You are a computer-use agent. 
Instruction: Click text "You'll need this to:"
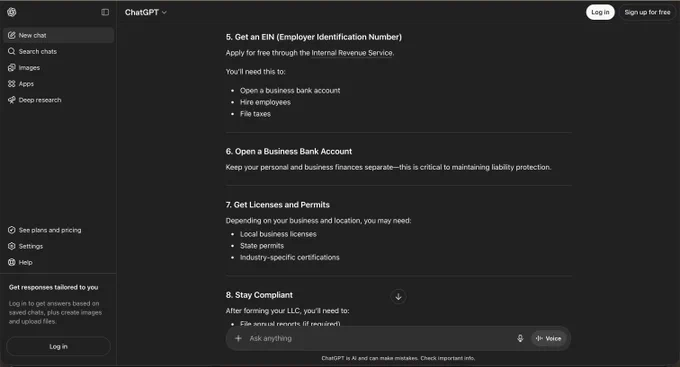[x=255, y=72]
